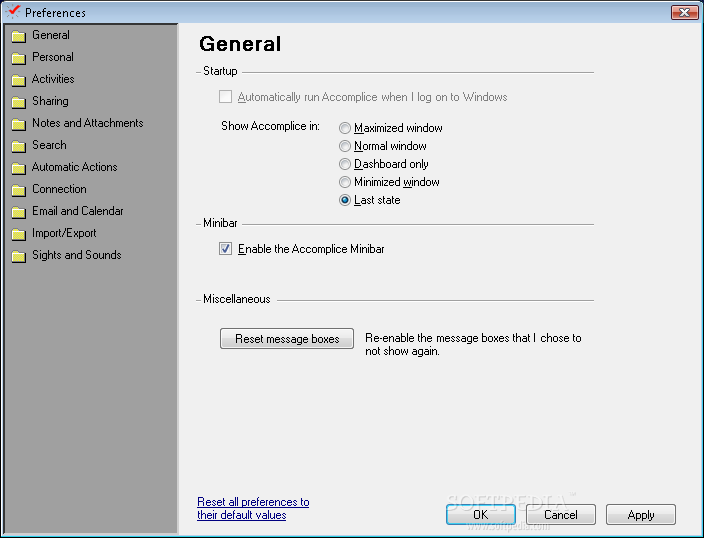Open Automatic Actions settings
The height and width of the screenshot is (538, 704).
75,167
